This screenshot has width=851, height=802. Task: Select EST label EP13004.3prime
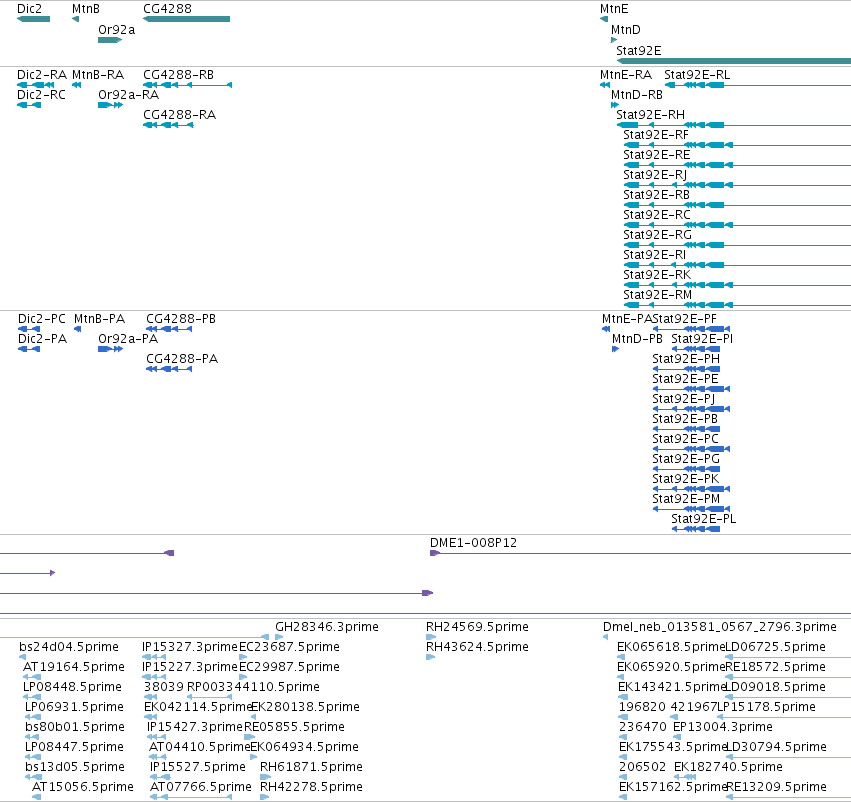[x=723, y=727]
